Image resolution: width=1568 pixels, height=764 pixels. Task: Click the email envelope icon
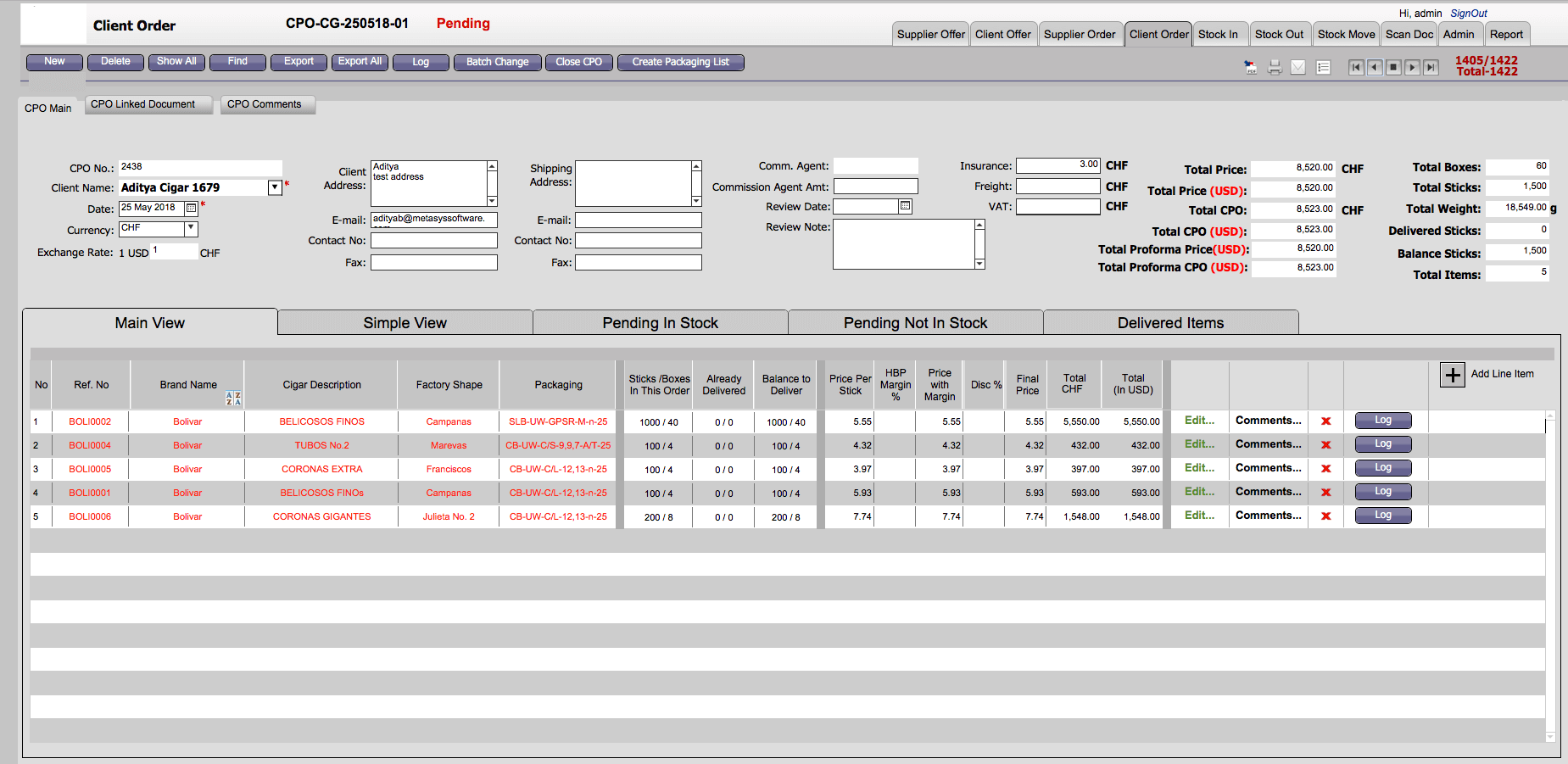[x=1298, y=68]
